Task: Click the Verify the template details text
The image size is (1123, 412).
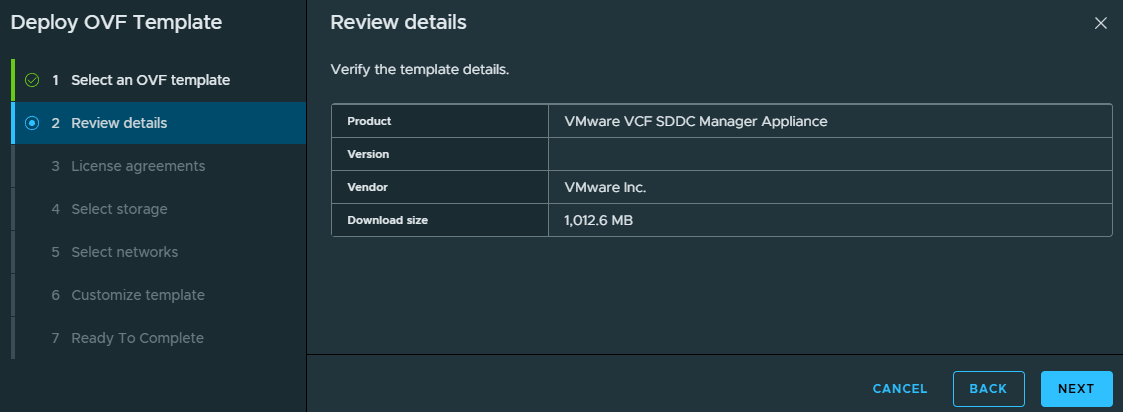Action: [420, 70]
